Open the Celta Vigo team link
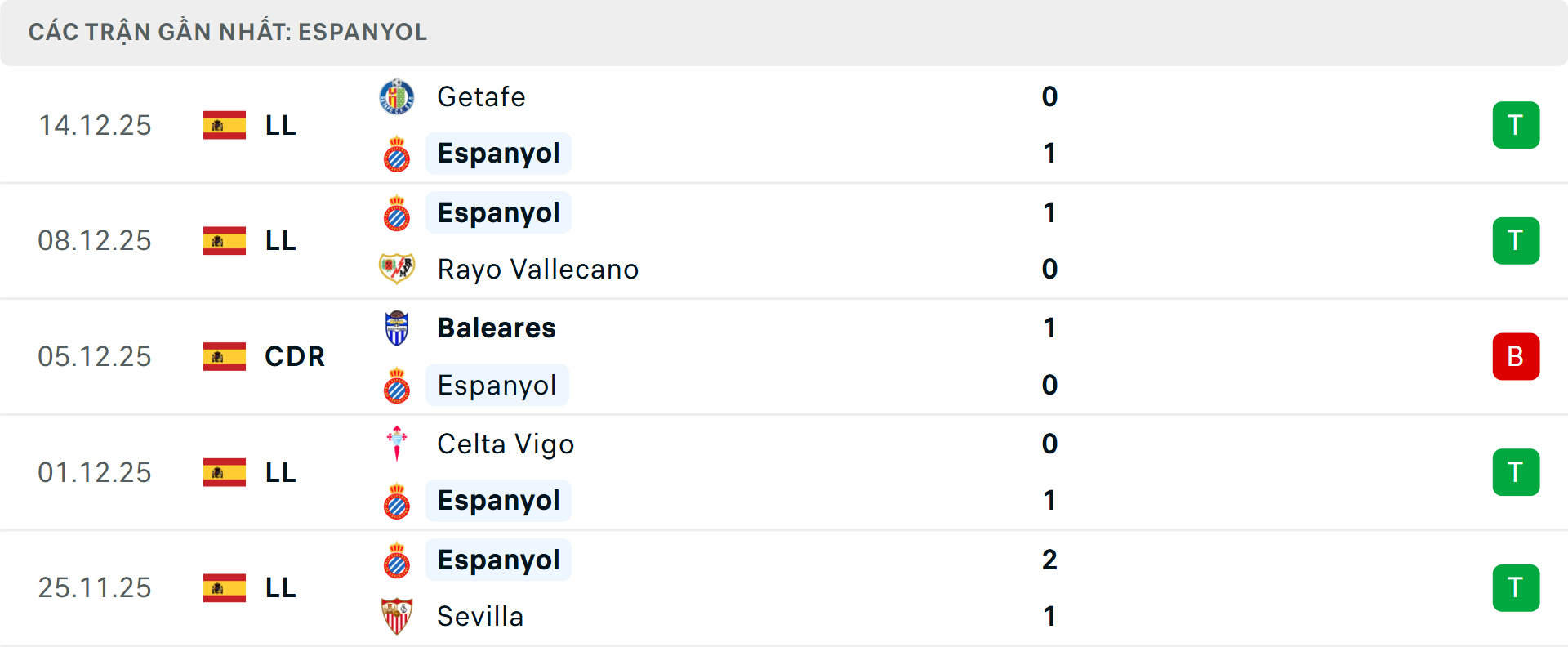Viewport: 1568px width, 647px height. pos(506,444)
